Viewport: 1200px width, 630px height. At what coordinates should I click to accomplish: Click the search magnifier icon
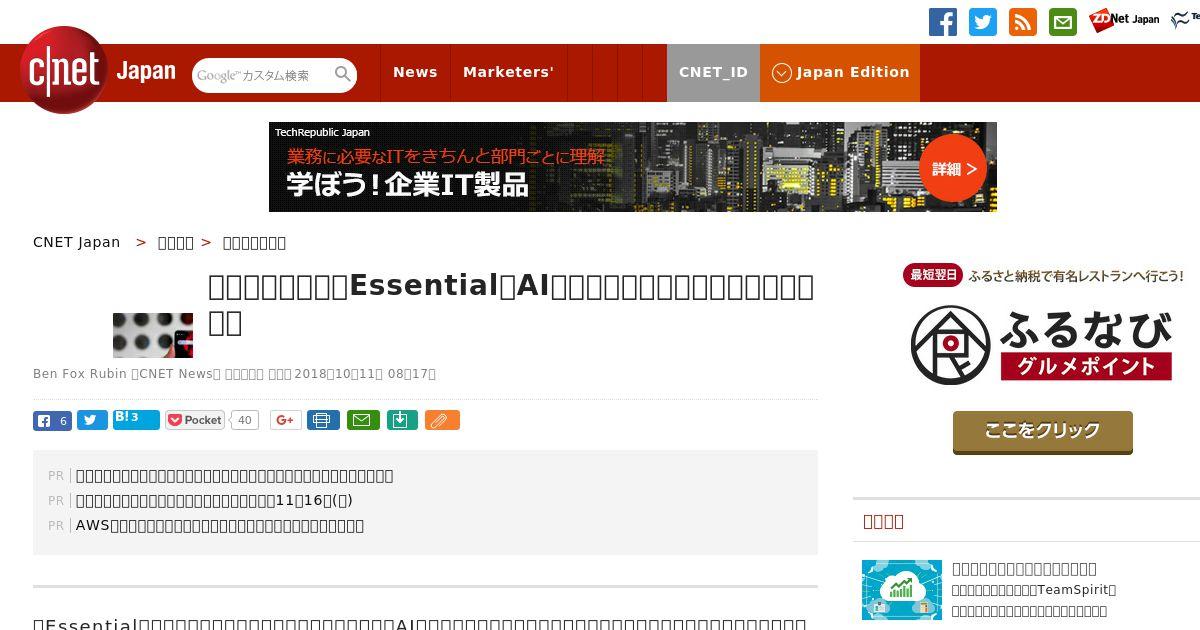(x=343, y=74)
